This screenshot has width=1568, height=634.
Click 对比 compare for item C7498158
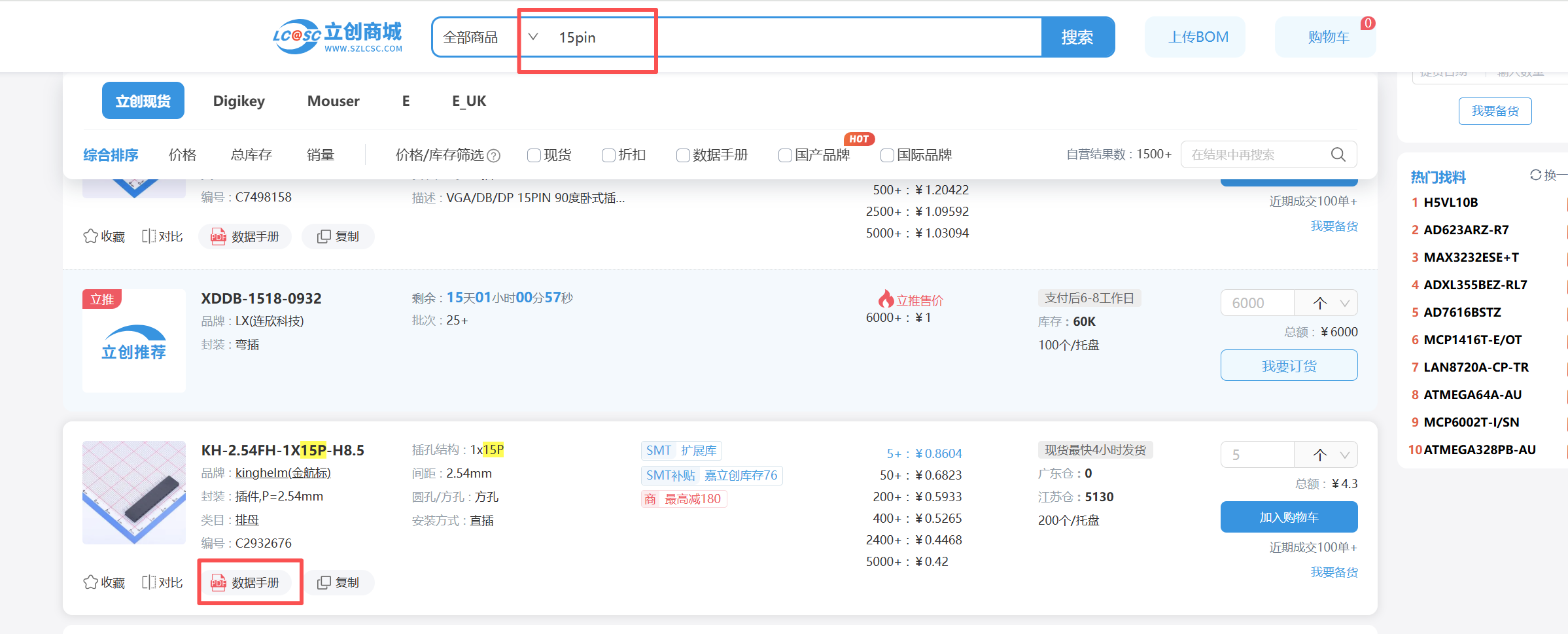(x=162, y=236)
